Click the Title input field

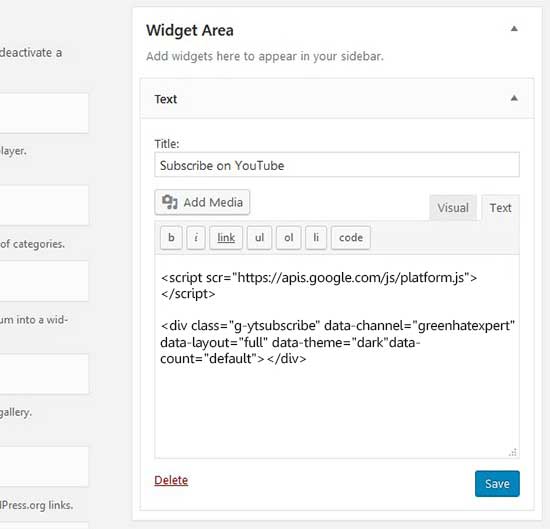click(337, 165)
